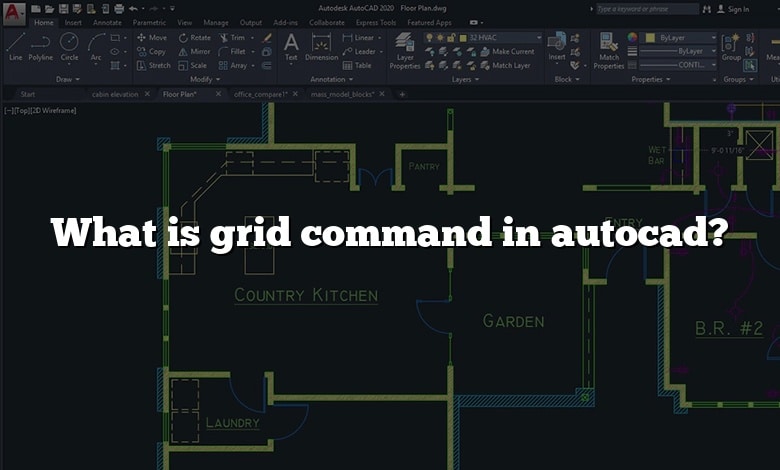Click the Scale tool

[192, 65]
